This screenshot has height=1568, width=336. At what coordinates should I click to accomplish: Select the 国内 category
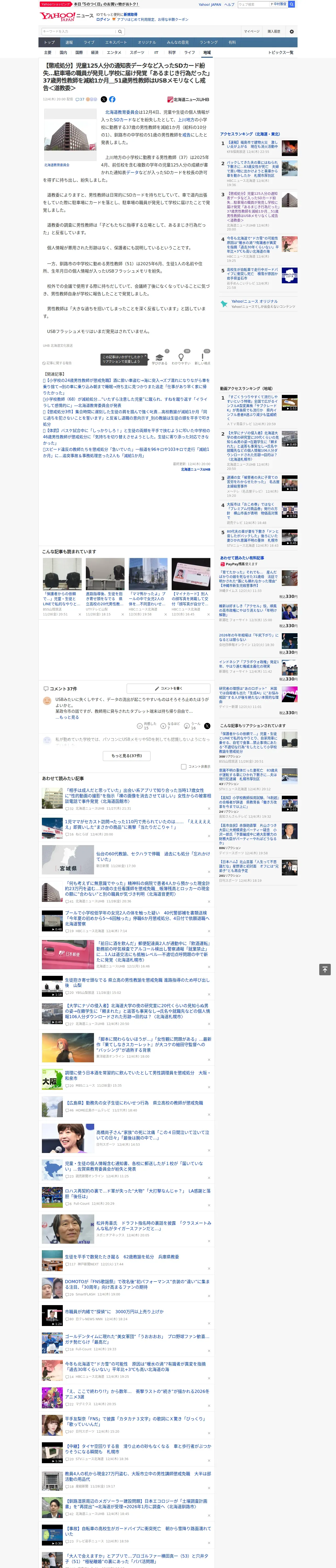click(63, 52)
